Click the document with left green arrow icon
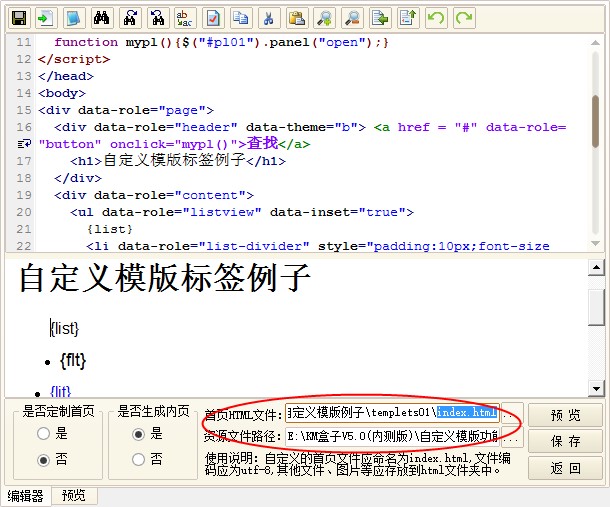 coord(380,18)
